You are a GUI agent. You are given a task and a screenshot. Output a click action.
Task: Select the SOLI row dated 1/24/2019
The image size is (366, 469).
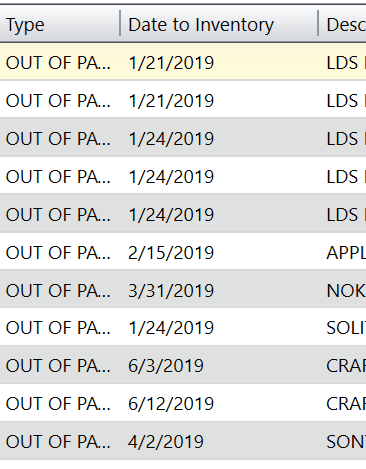click(183, 328)
